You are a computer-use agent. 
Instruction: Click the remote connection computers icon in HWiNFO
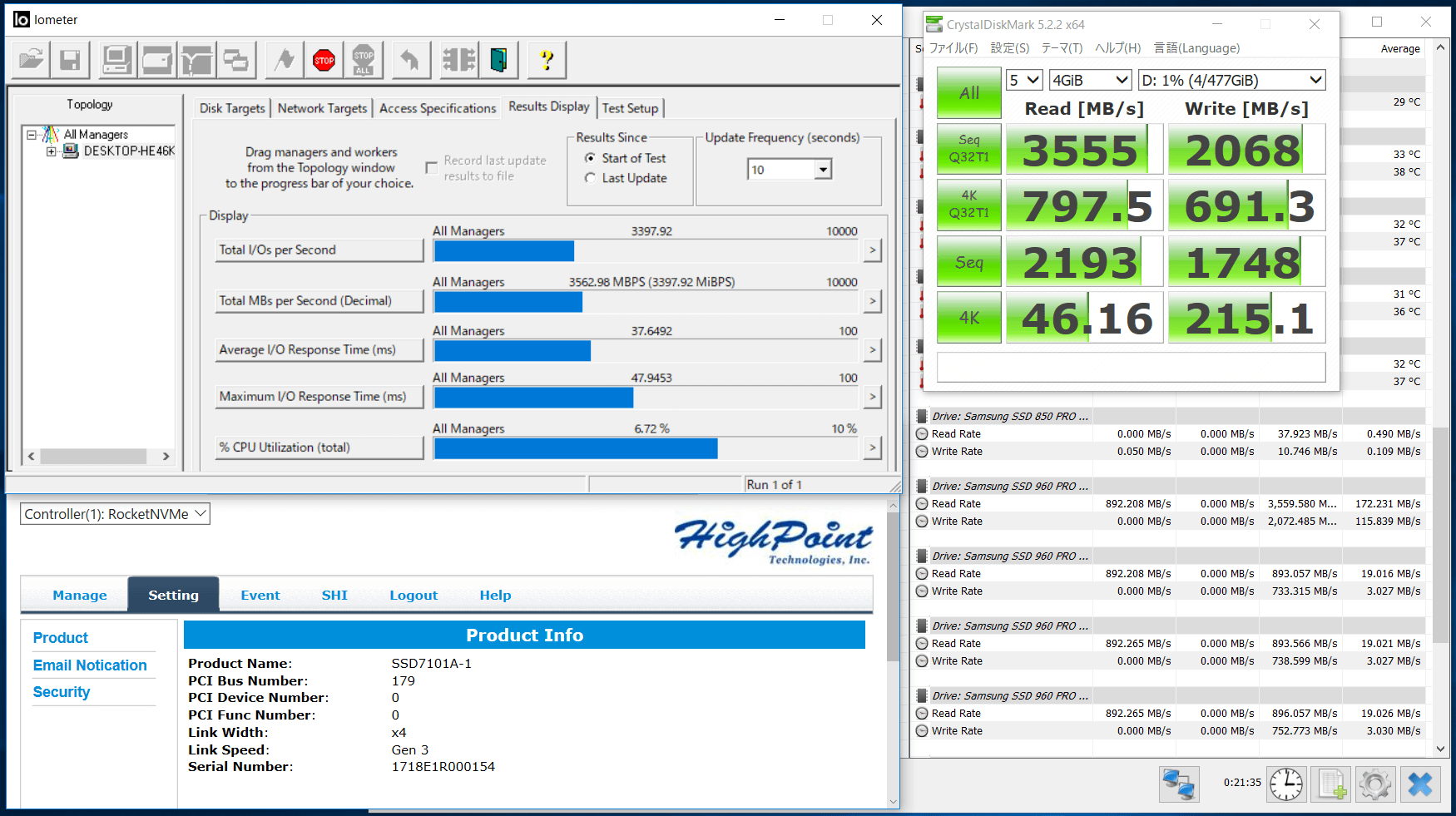click(1179, 784)
